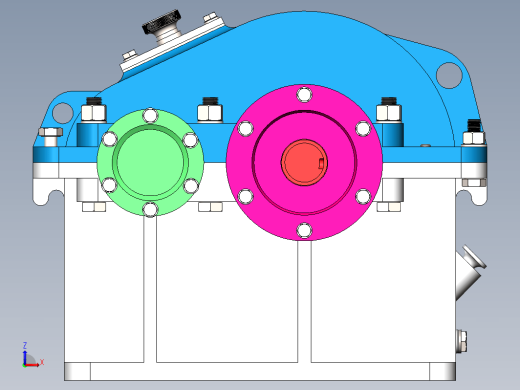Select the green bearing end cap
This screenshot has width=520, height=390.
pos(150,162)
